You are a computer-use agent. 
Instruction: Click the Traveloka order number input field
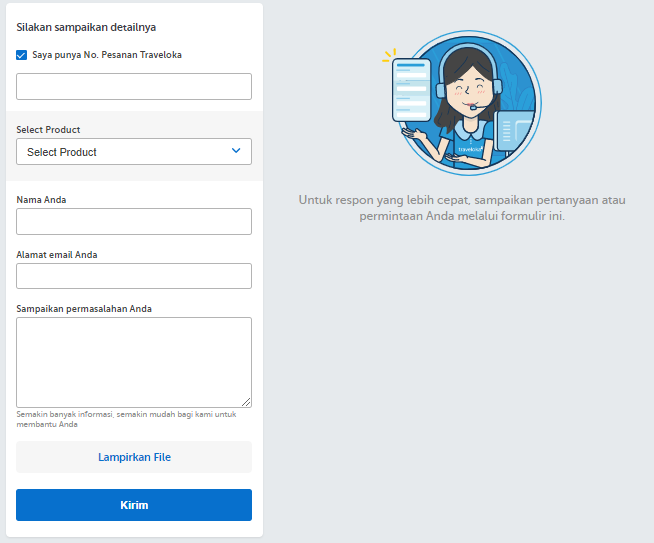[x=134, y=86]
